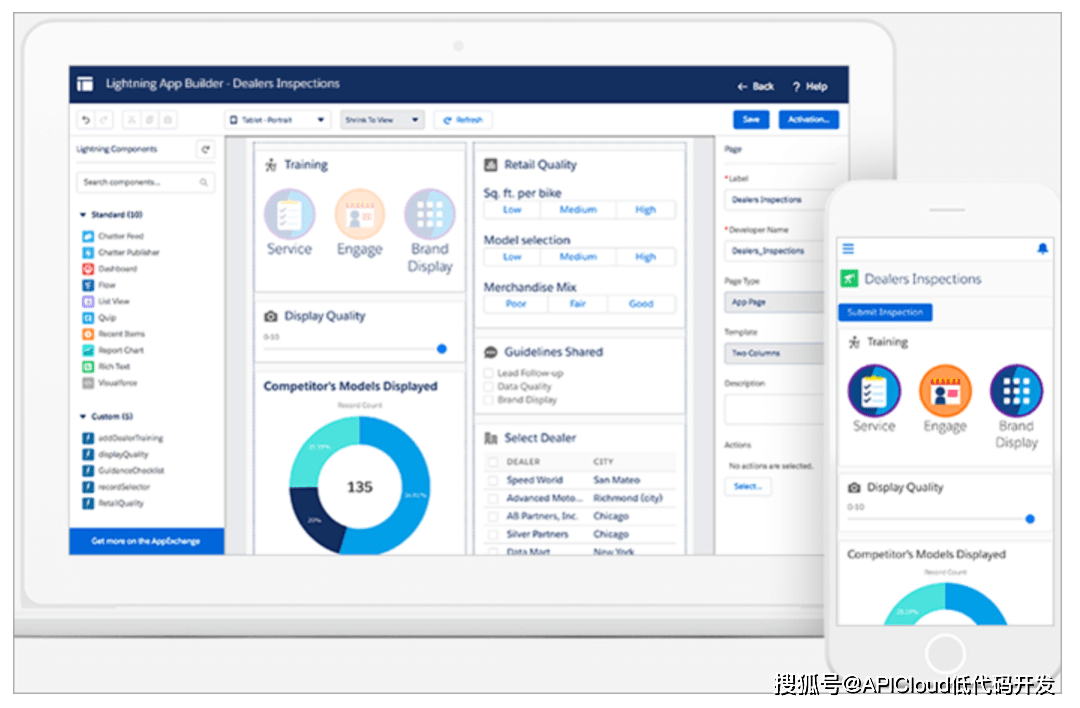The image size is (1080, 708).
Task: Select the AB Partners, Inc. dealer checkbox
Action: (x=492, y=517)
